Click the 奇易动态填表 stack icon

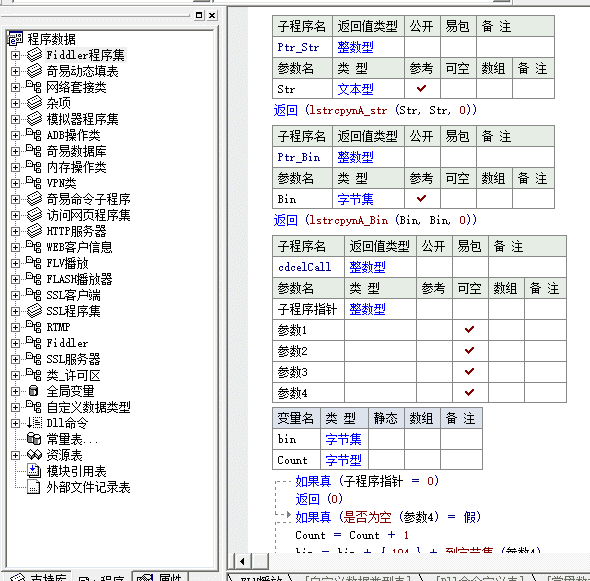(x=34, y=71)
